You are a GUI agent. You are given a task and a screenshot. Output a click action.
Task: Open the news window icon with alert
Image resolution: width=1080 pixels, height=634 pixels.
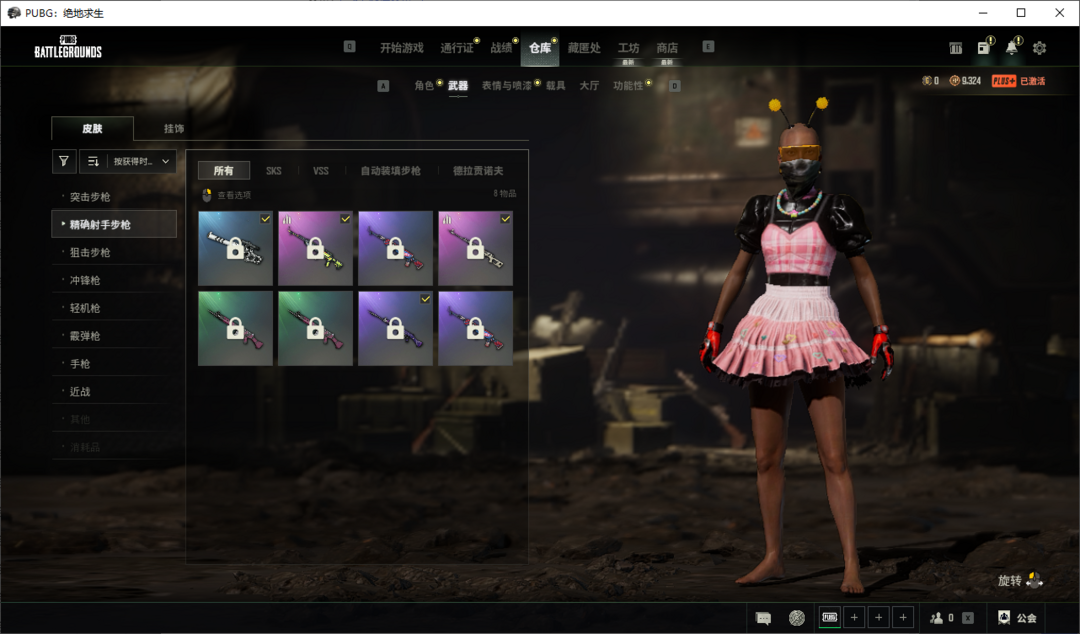pyautogui.click(x=984, y=47)
